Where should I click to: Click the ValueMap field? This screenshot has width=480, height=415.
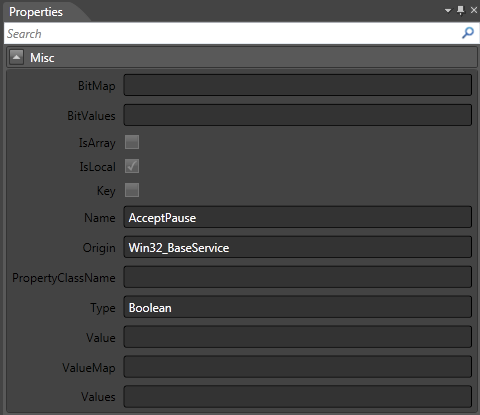click(298, 367)
